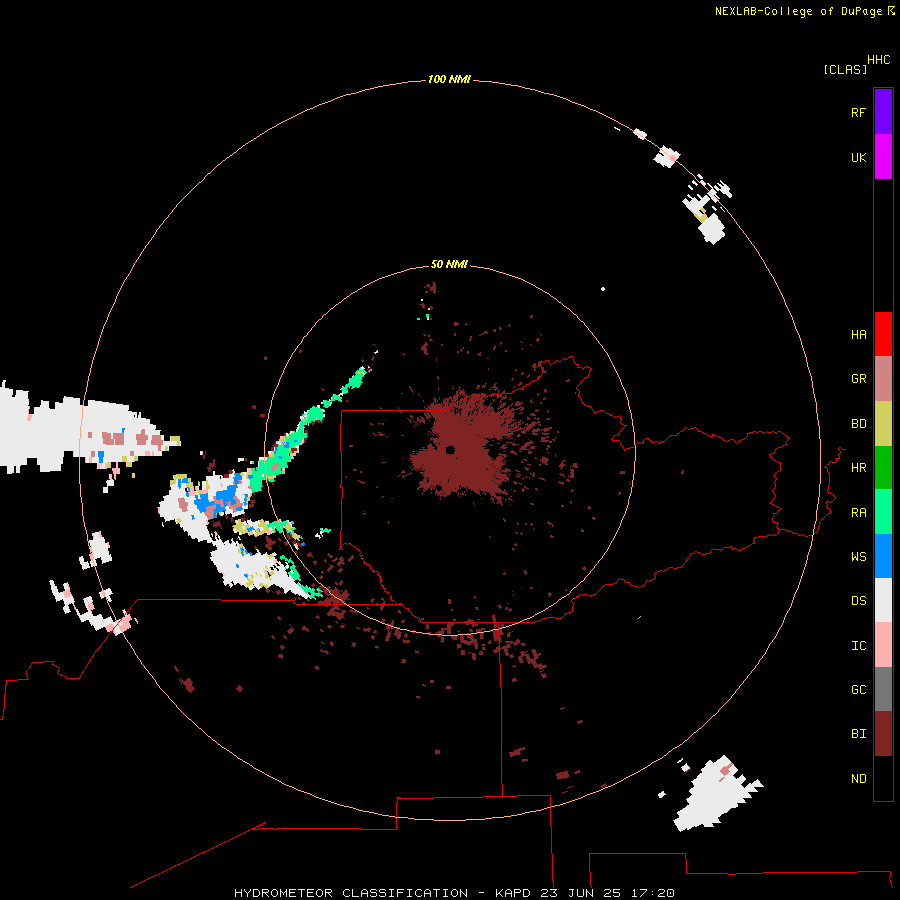Screen dimensions: 900x900
Task: Click the RF legend label
Action: click(x=858, y=112)
